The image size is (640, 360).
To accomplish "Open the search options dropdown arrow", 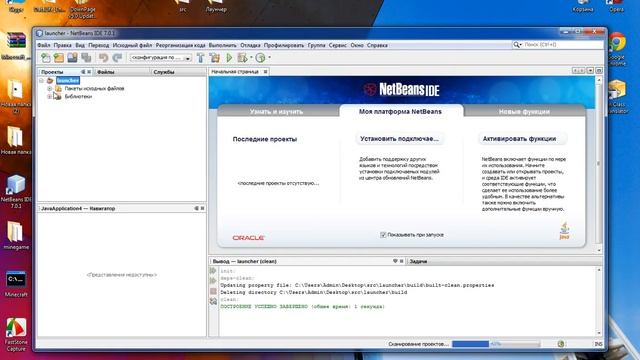I will click(521, 44).
